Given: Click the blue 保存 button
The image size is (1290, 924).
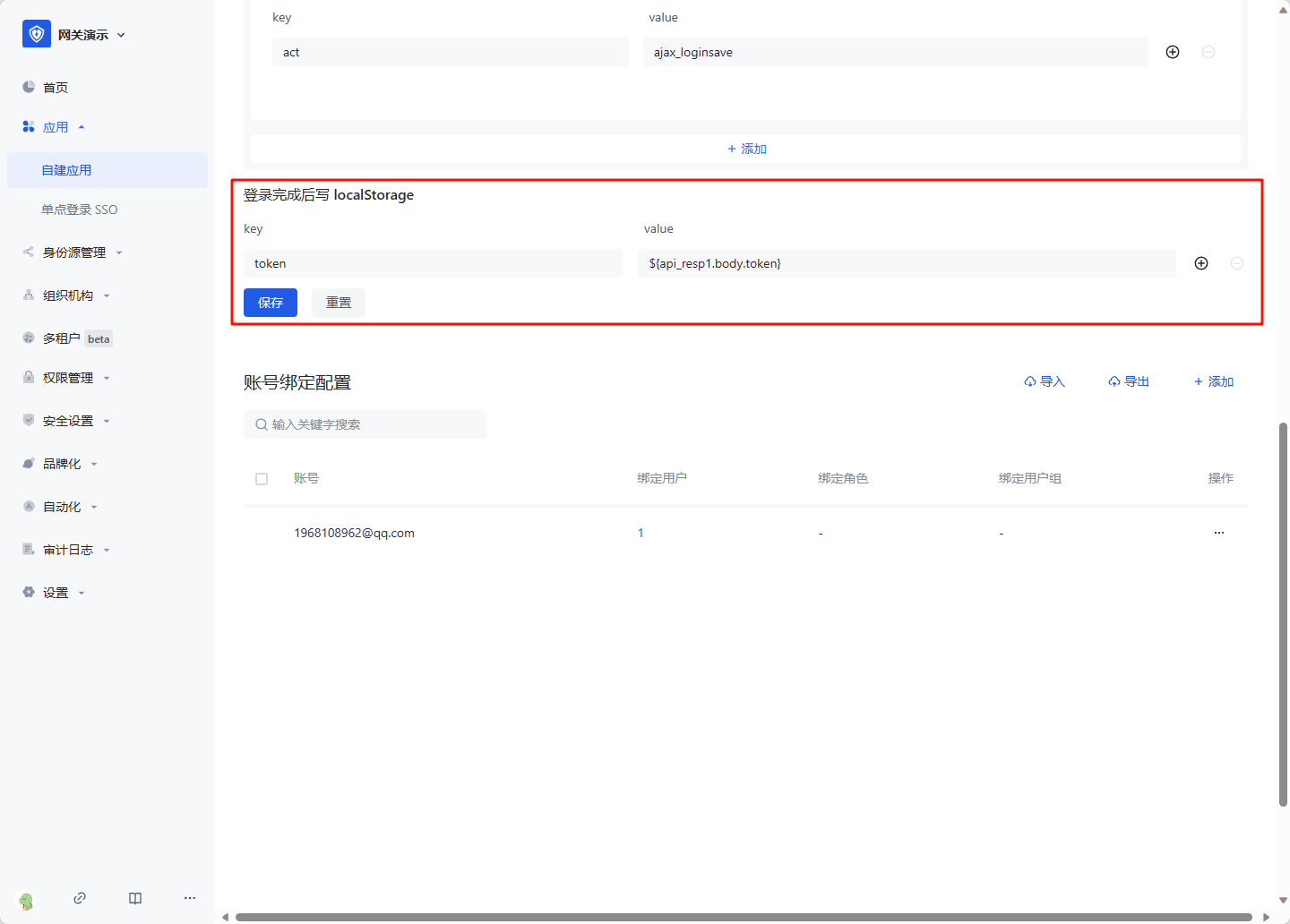Looking at the screenshot, I should (271, 303).
